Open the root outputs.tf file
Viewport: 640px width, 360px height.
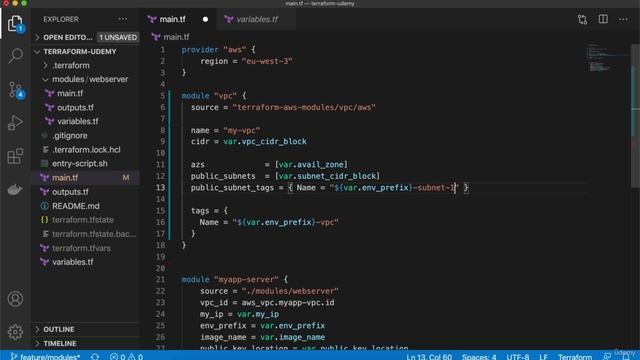pyautogui.click(x=70, y=191)
